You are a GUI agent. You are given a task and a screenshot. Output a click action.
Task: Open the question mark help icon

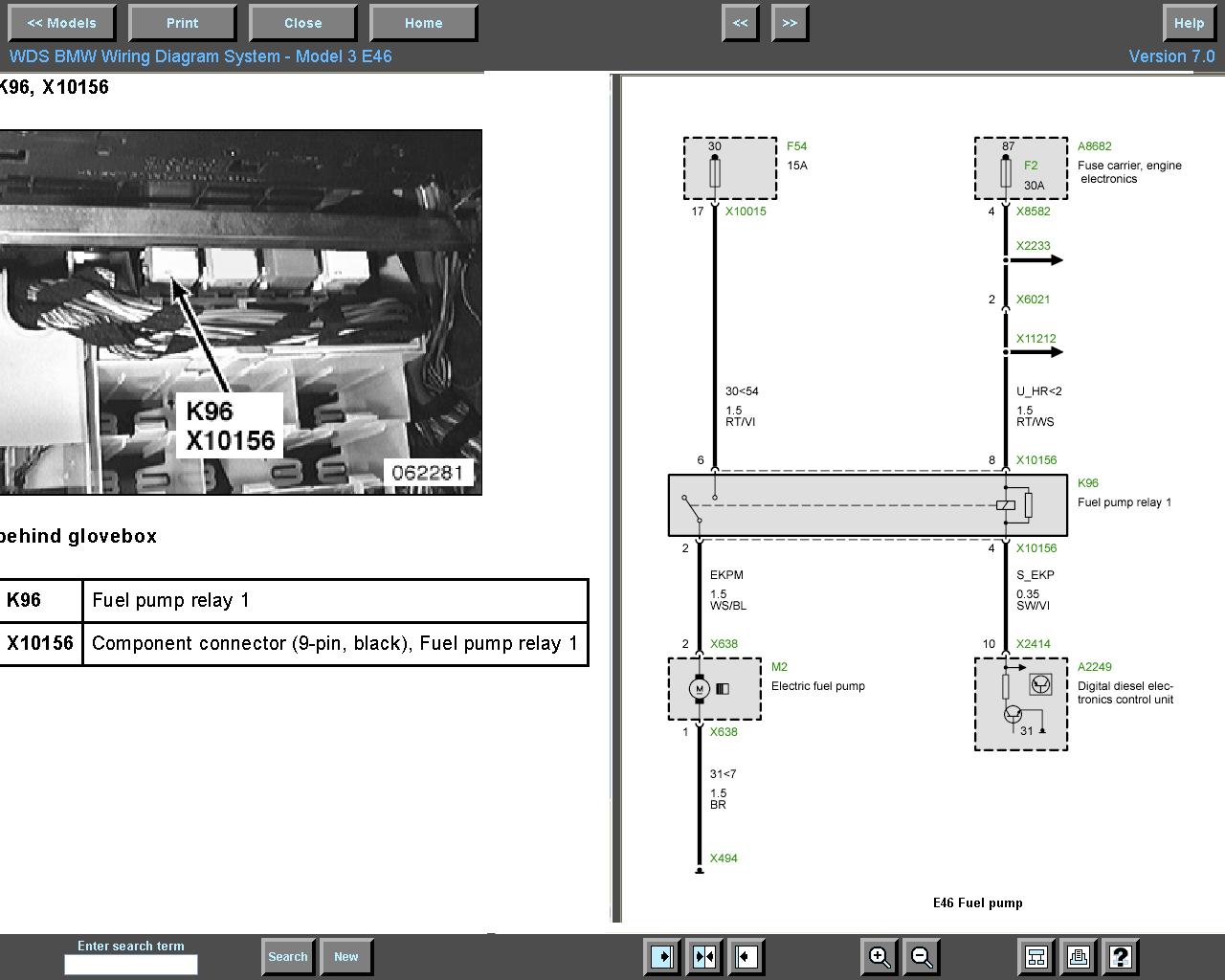click(1120, 956)
